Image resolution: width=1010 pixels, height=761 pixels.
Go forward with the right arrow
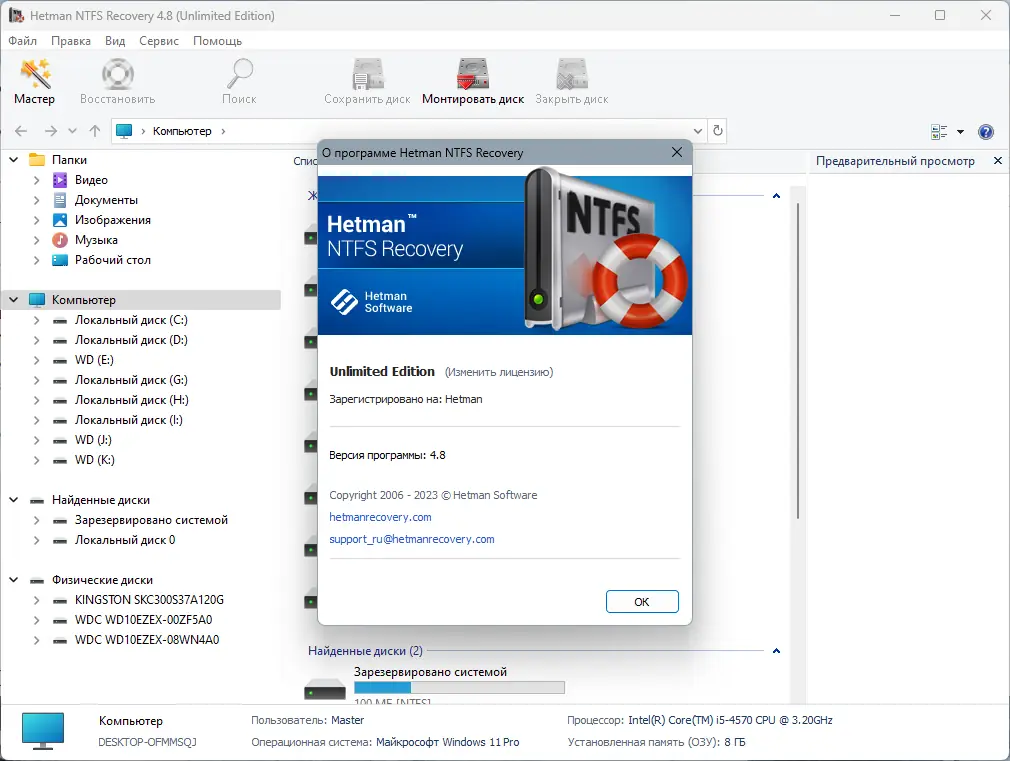tap(51, 131)
